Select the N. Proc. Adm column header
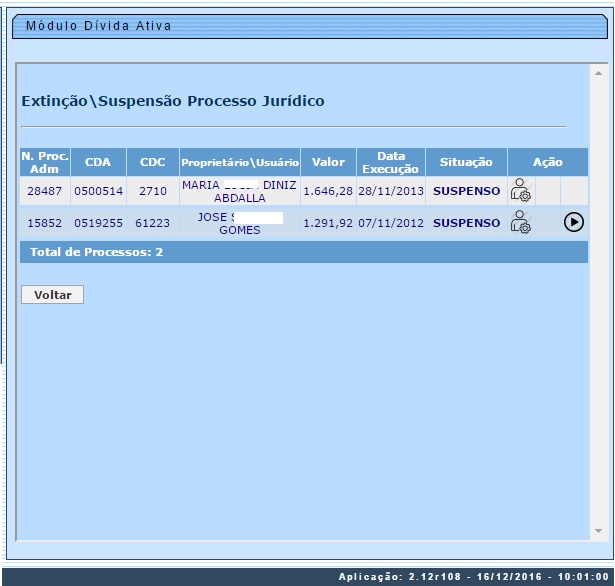The height and width of the screenshot is (586, 615). coord(44,162)
